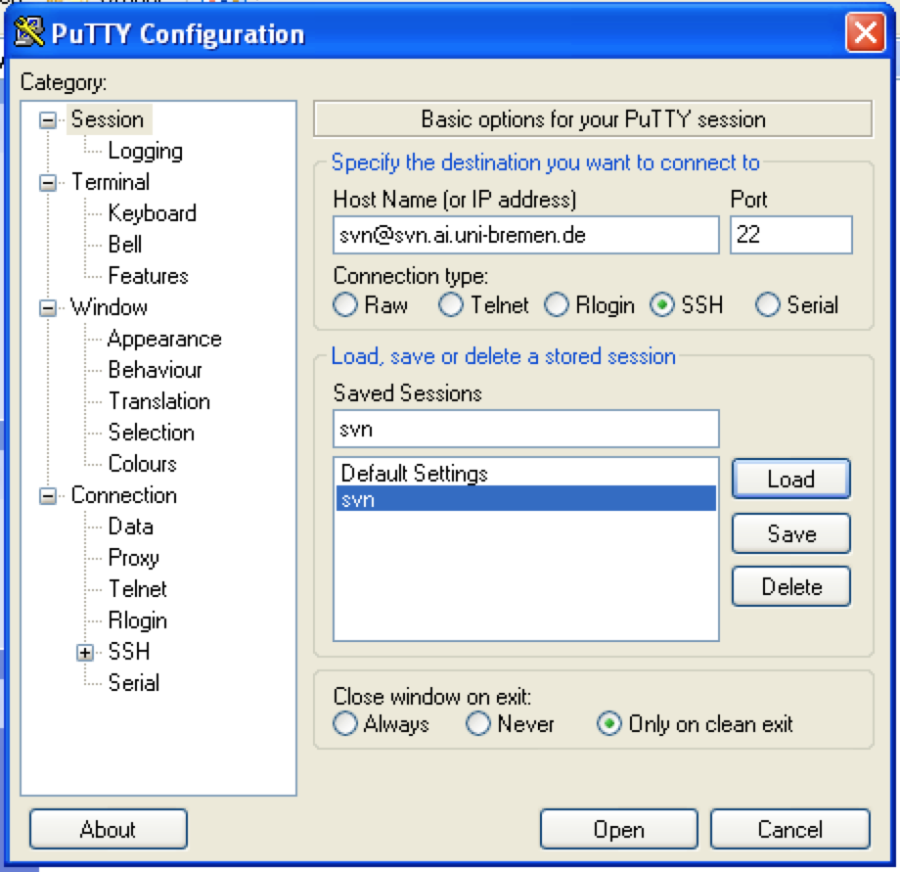900x872 pixels.
Task: Open the Proxy settings page
Action: click(x=133, y=558)
